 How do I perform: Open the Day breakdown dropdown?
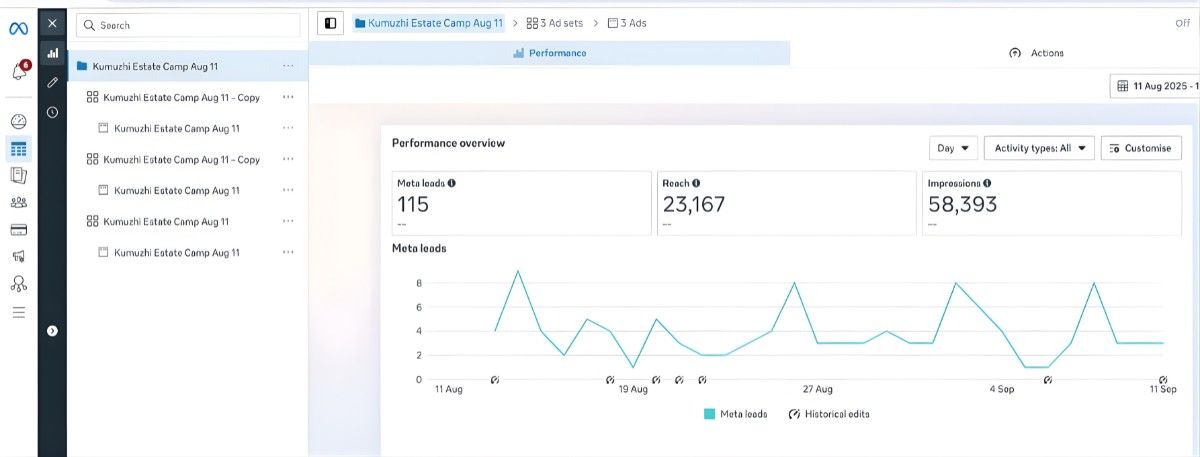[x=952, y=148]
